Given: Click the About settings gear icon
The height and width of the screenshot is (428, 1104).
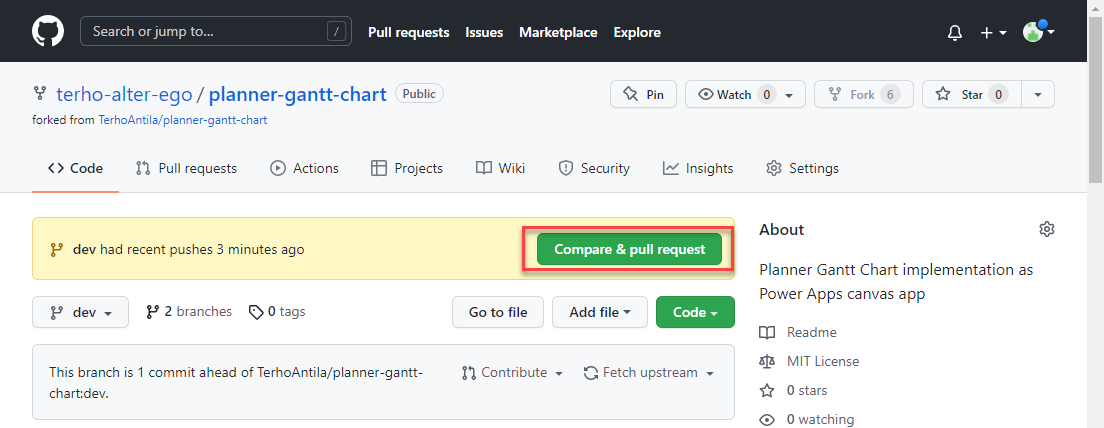Looking at the screenshot, I should pyautogui.click(x=1046, y=229).
